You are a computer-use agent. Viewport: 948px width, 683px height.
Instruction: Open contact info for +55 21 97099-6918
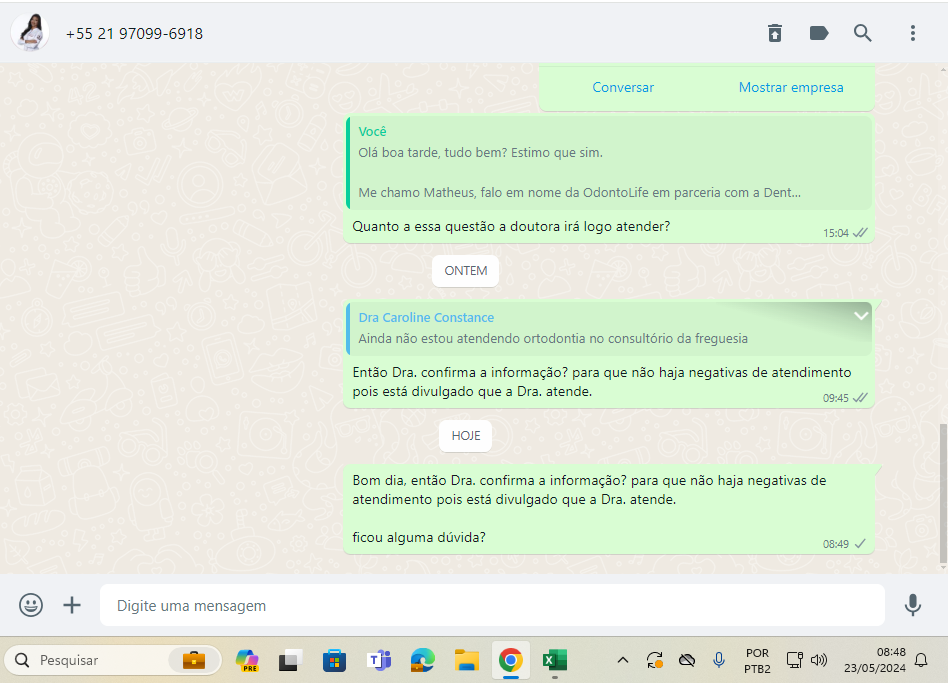coord(134,34)
